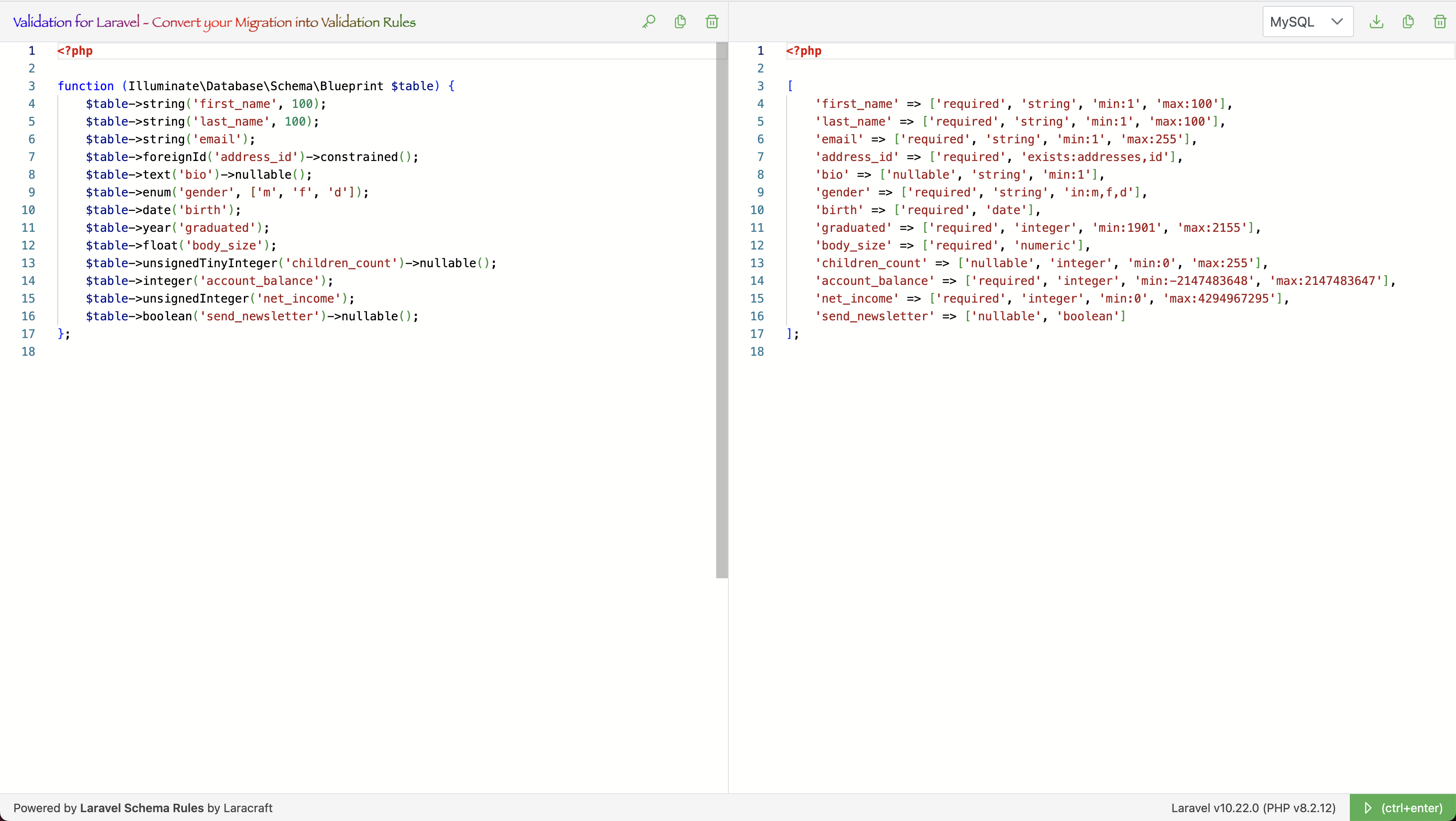Click the search icon above the migration editor
This screenshot has width=1456, height=821.
pyautogui.click(x=649, y=21)
